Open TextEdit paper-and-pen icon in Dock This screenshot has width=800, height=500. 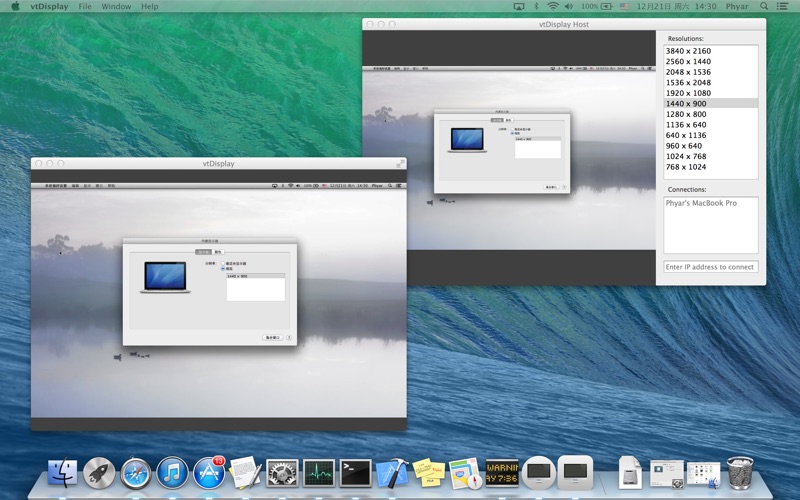click(x=245, y=472)
